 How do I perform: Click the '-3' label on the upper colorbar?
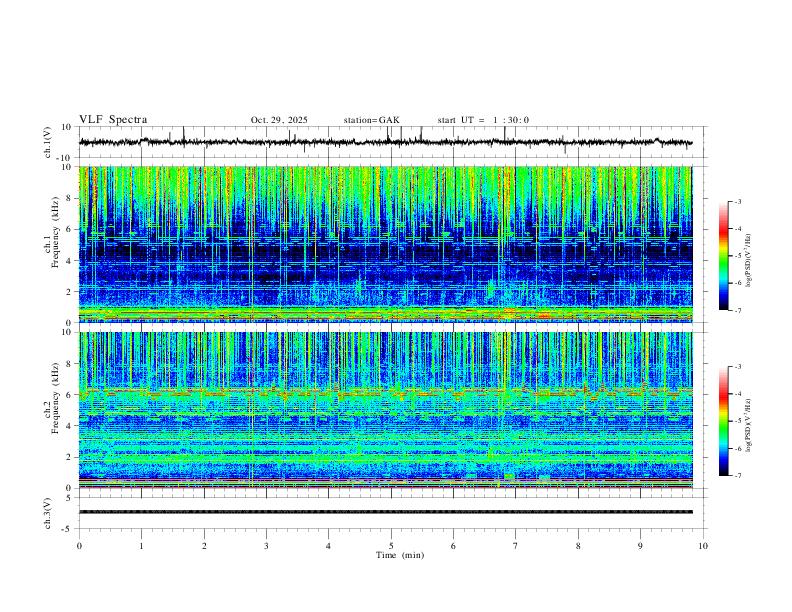pyautogui.click(x=737, y=201)
